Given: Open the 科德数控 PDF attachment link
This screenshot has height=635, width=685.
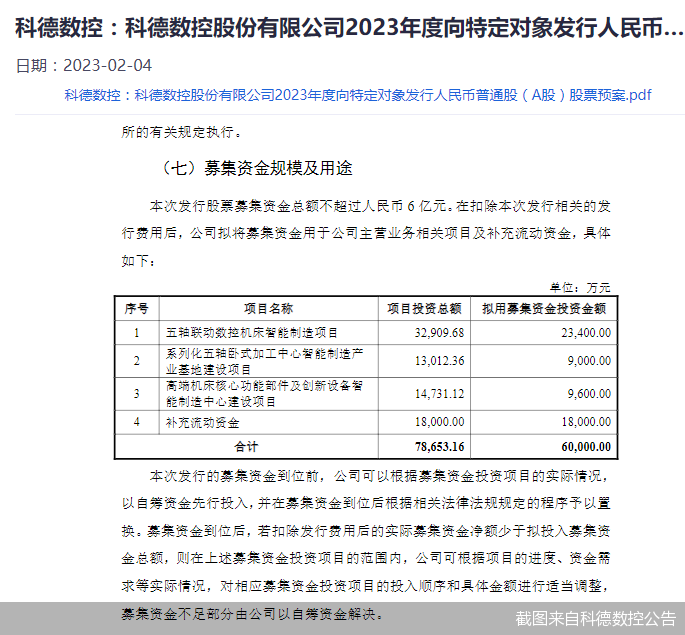Looking at the screenshot, I should point(357,95).
